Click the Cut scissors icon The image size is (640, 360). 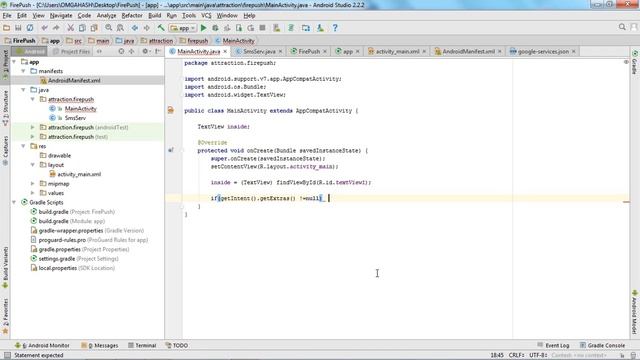[70, 28]
